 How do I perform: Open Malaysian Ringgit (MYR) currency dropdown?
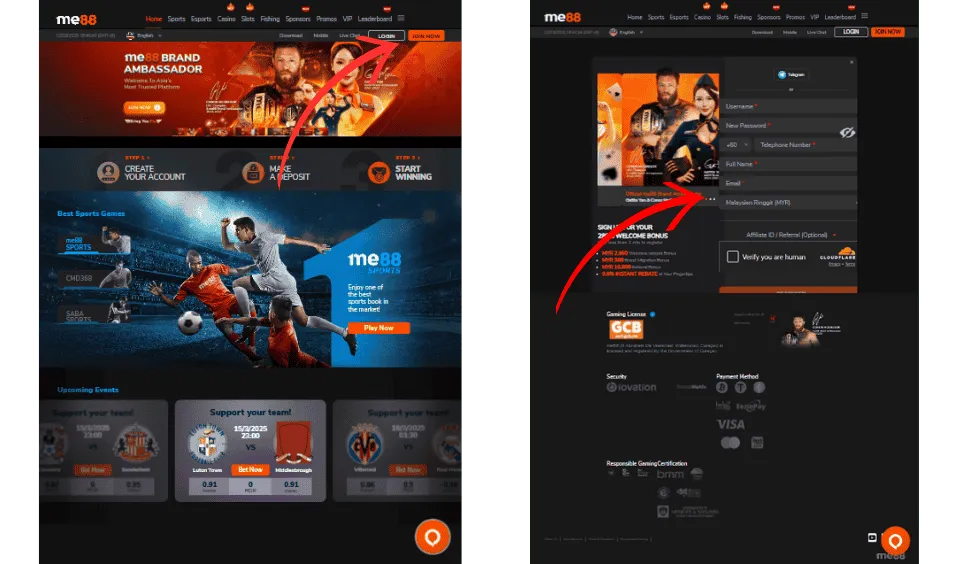(788, 202)
